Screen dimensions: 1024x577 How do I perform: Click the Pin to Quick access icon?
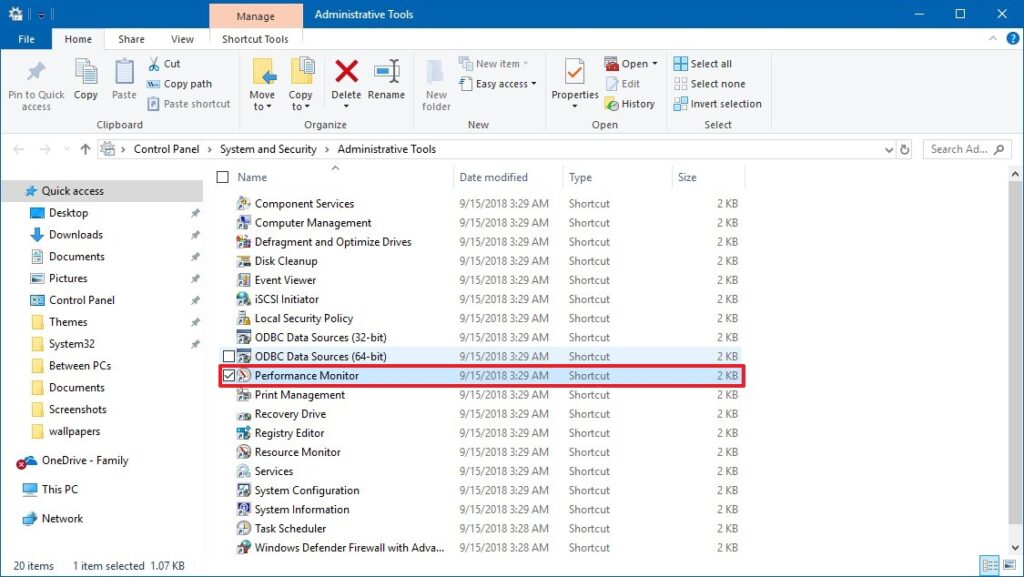click(x=36, y=73)
